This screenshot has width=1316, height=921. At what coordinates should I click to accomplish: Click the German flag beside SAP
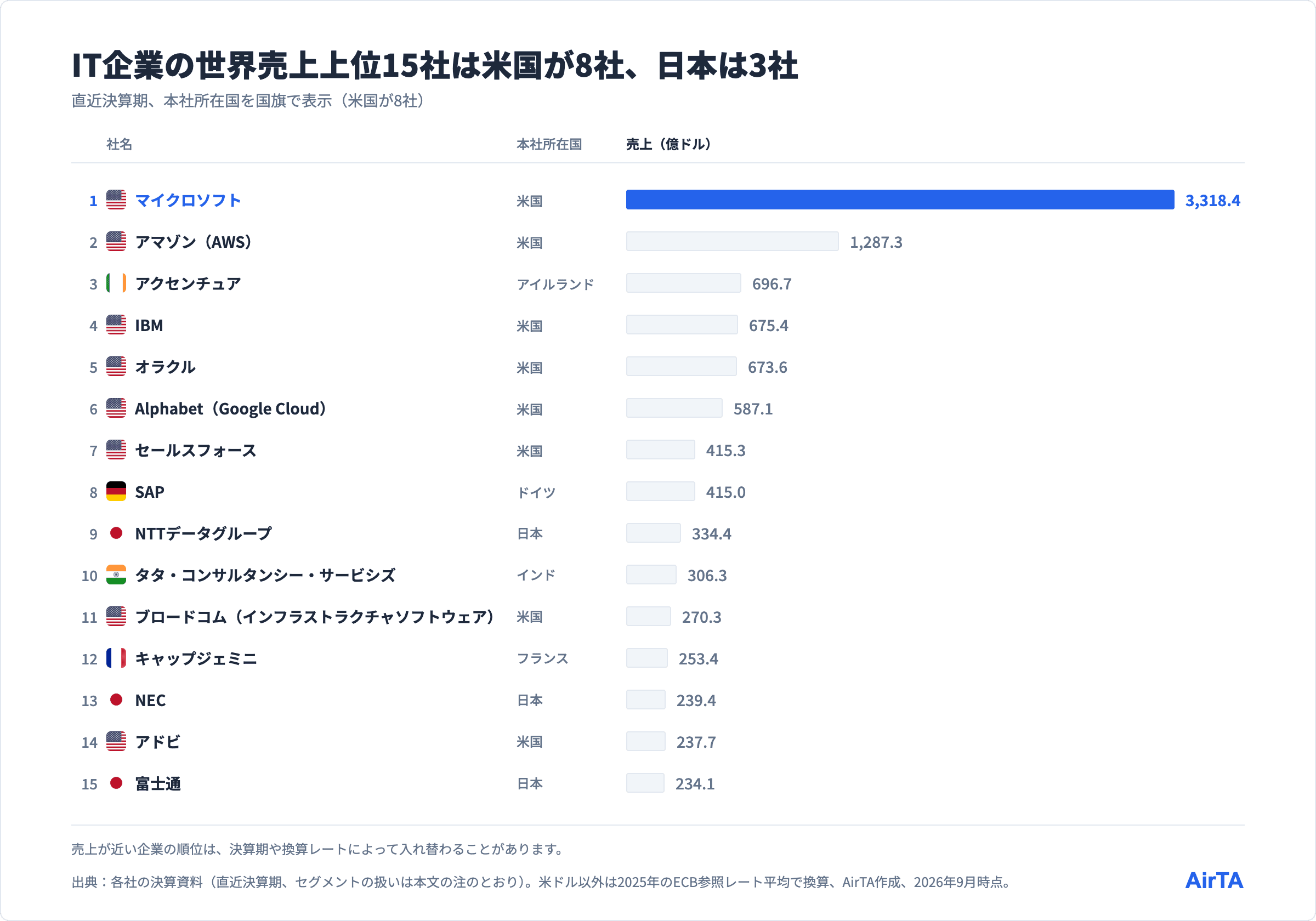[116, 492]
